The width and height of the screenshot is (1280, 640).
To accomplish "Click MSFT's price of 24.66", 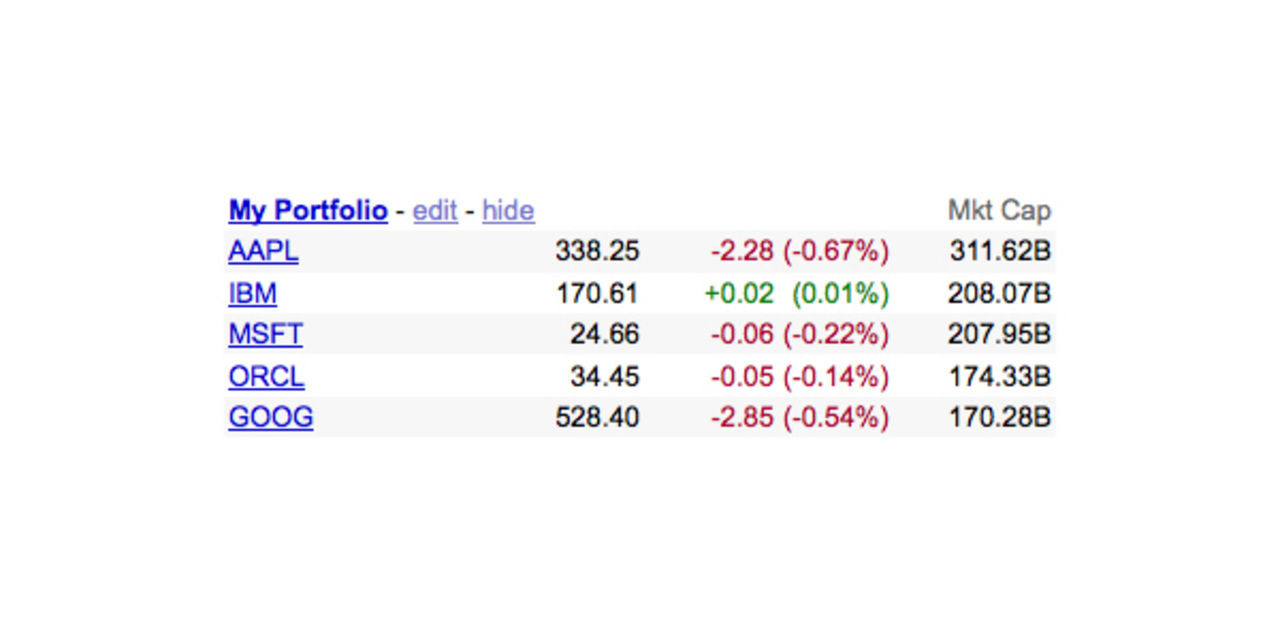I will coord(604,334).
